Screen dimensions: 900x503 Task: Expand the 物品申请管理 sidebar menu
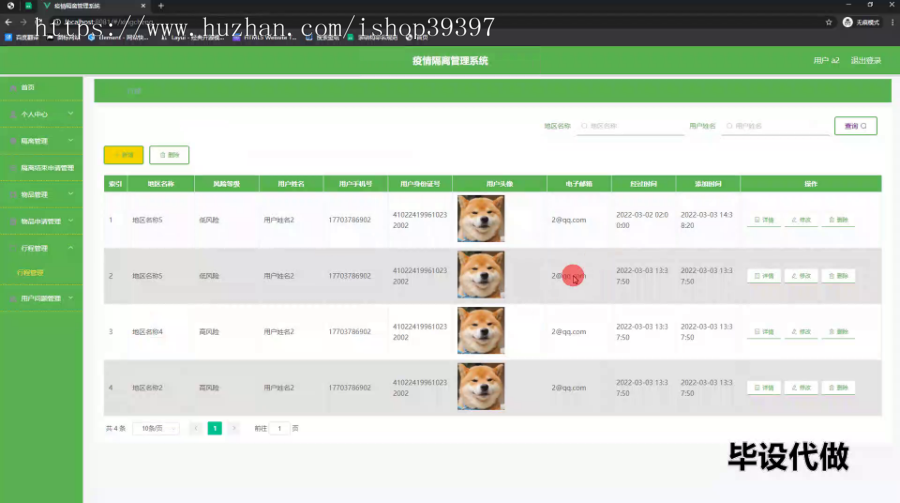(41, 221)
